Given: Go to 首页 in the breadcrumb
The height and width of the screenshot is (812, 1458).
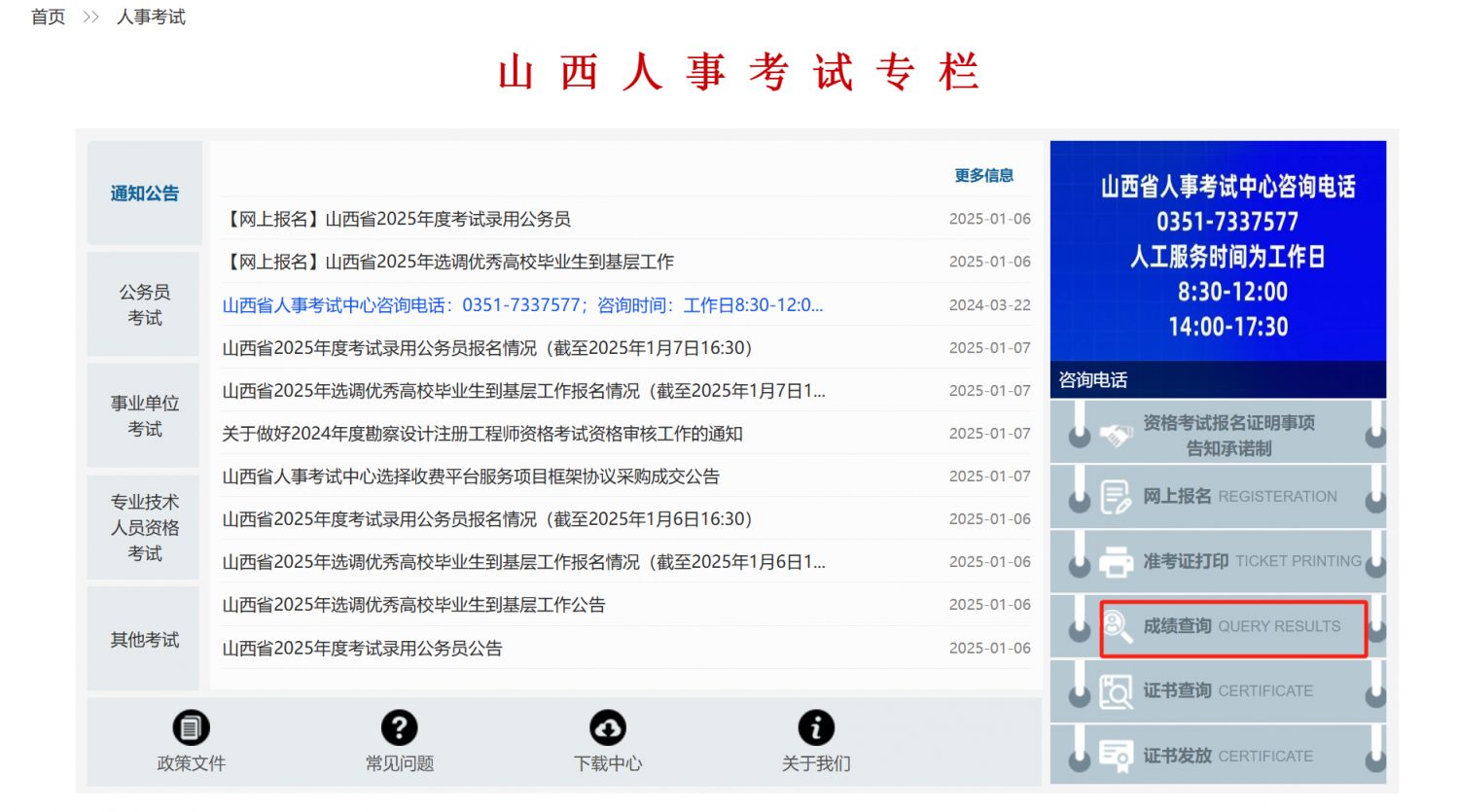Looking at the screenshot, I should (x=48, y=17).
